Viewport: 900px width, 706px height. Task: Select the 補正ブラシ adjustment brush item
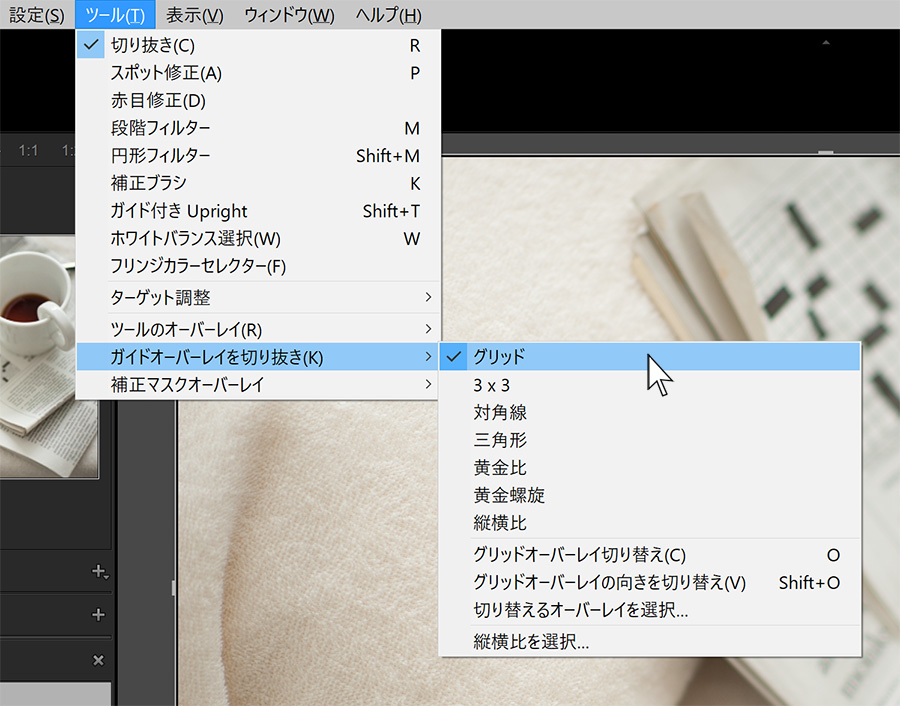click(x=149, y=183)
